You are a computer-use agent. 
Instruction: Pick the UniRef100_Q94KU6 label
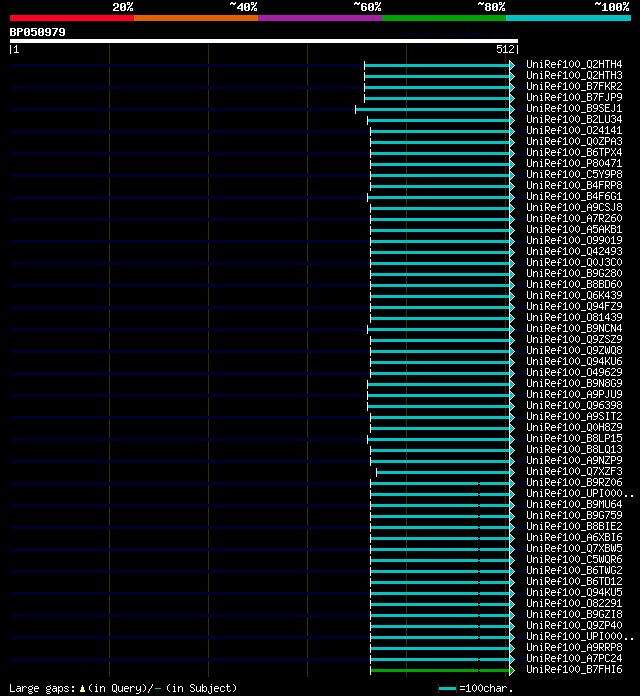click(x=574, y=361)
